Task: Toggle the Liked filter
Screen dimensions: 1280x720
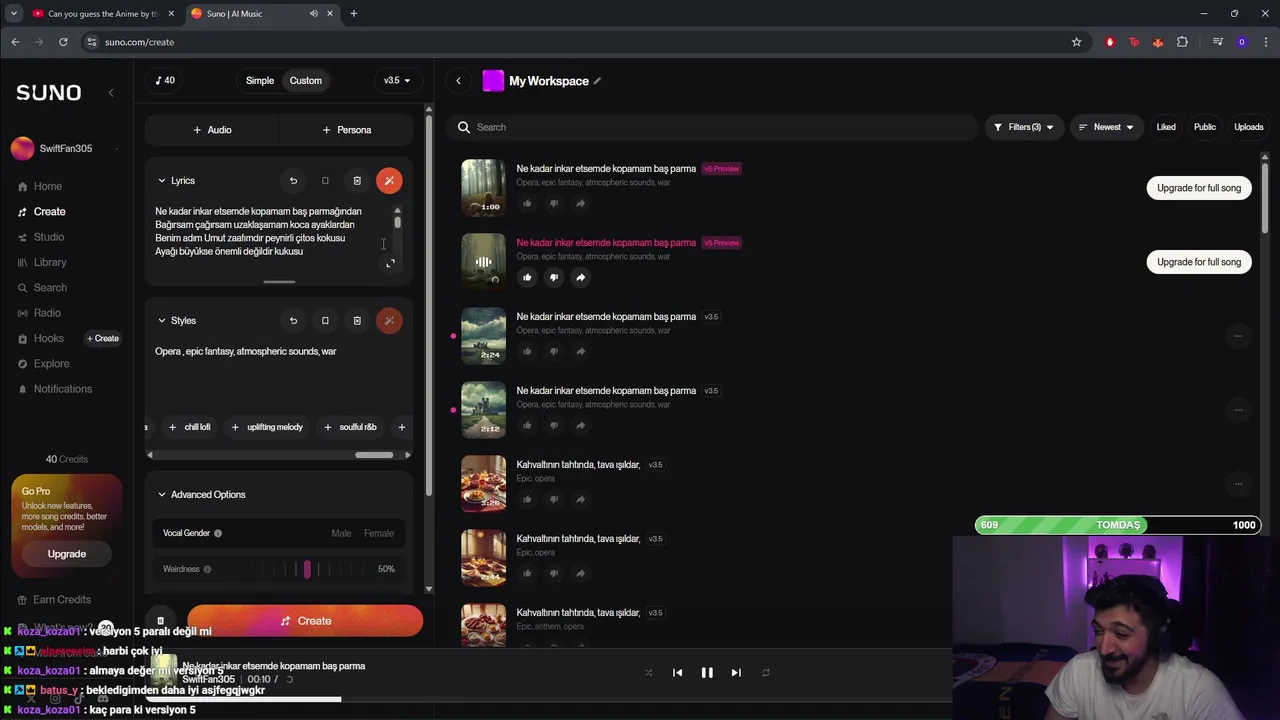Action: click(1166, 127)
